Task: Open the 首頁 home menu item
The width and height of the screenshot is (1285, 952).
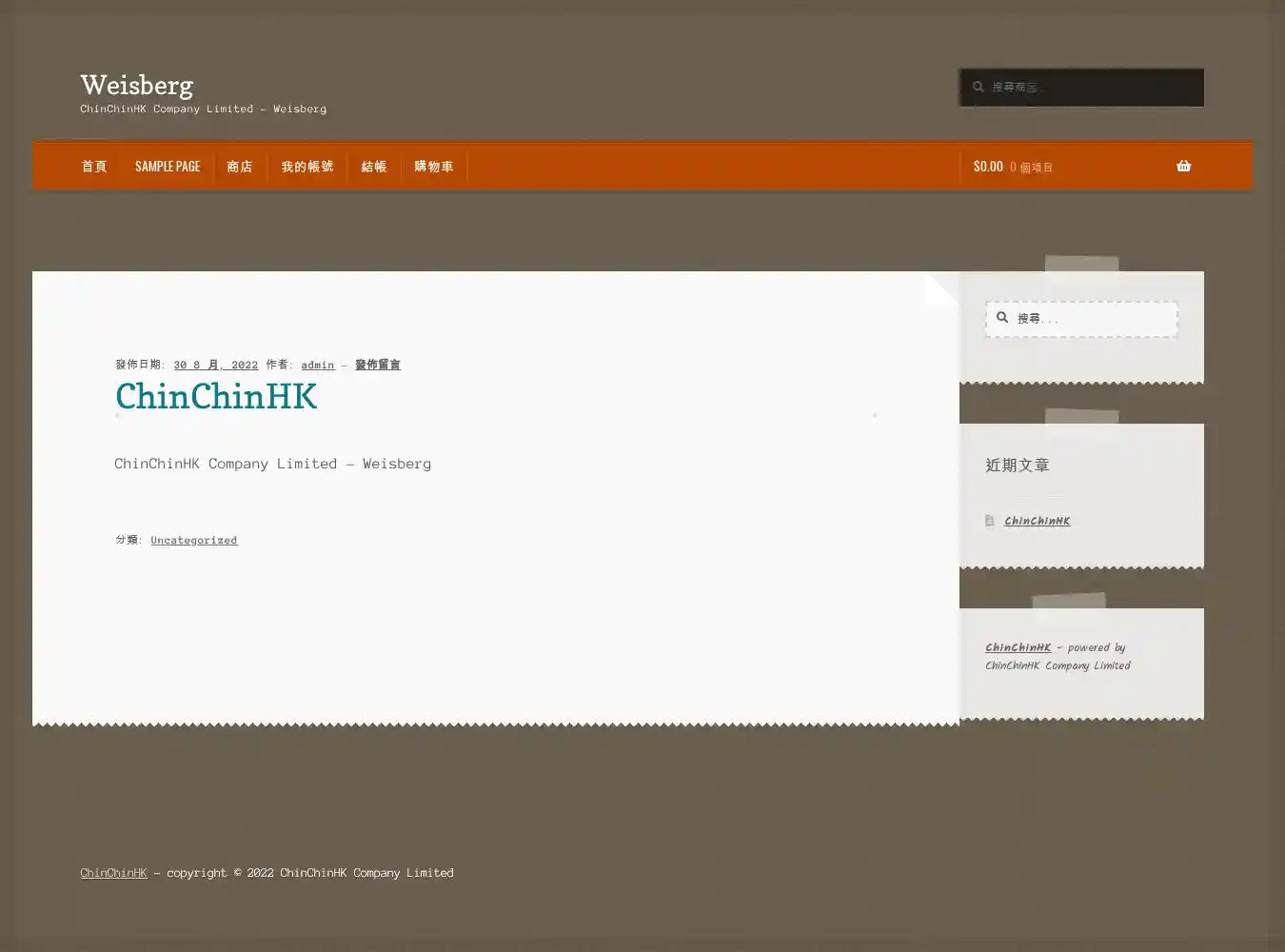Action: (94, 167)
